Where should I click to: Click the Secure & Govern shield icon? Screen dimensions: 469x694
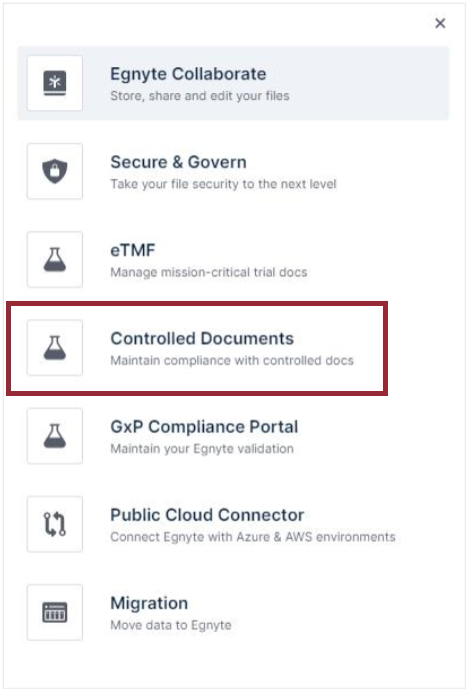55,171
